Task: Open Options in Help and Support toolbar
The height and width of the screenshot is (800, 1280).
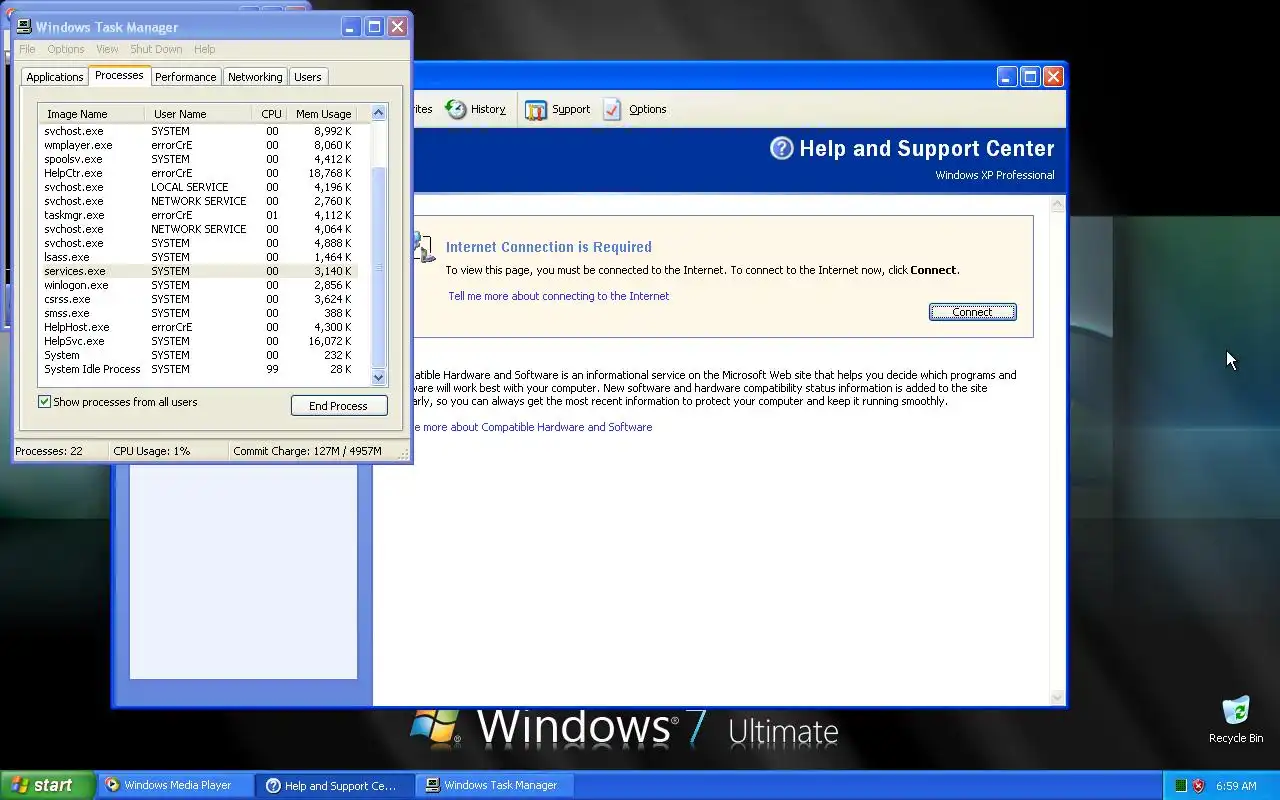Action: tap(635, 109)
